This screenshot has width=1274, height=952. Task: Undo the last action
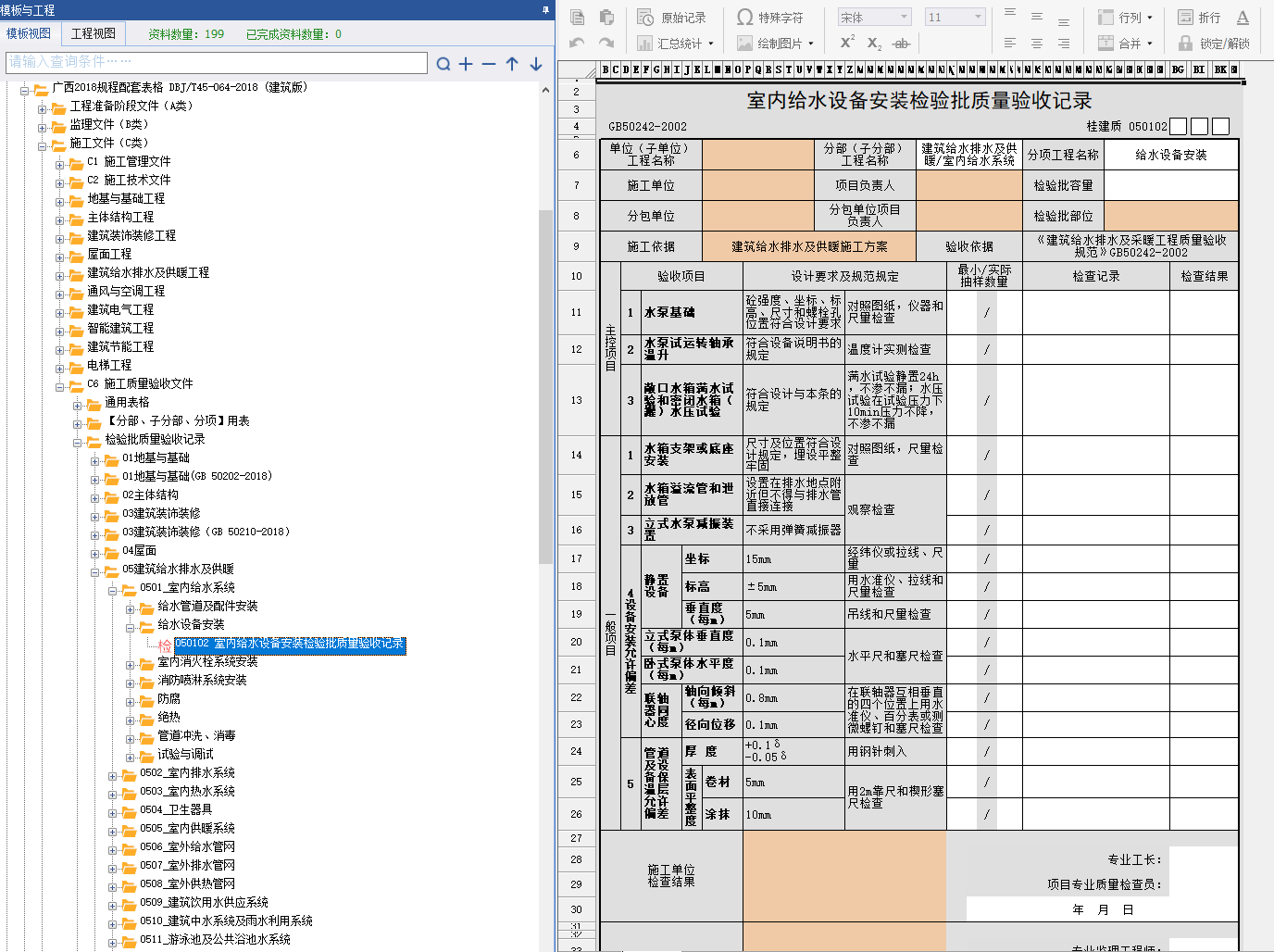(x=578, y=43)
